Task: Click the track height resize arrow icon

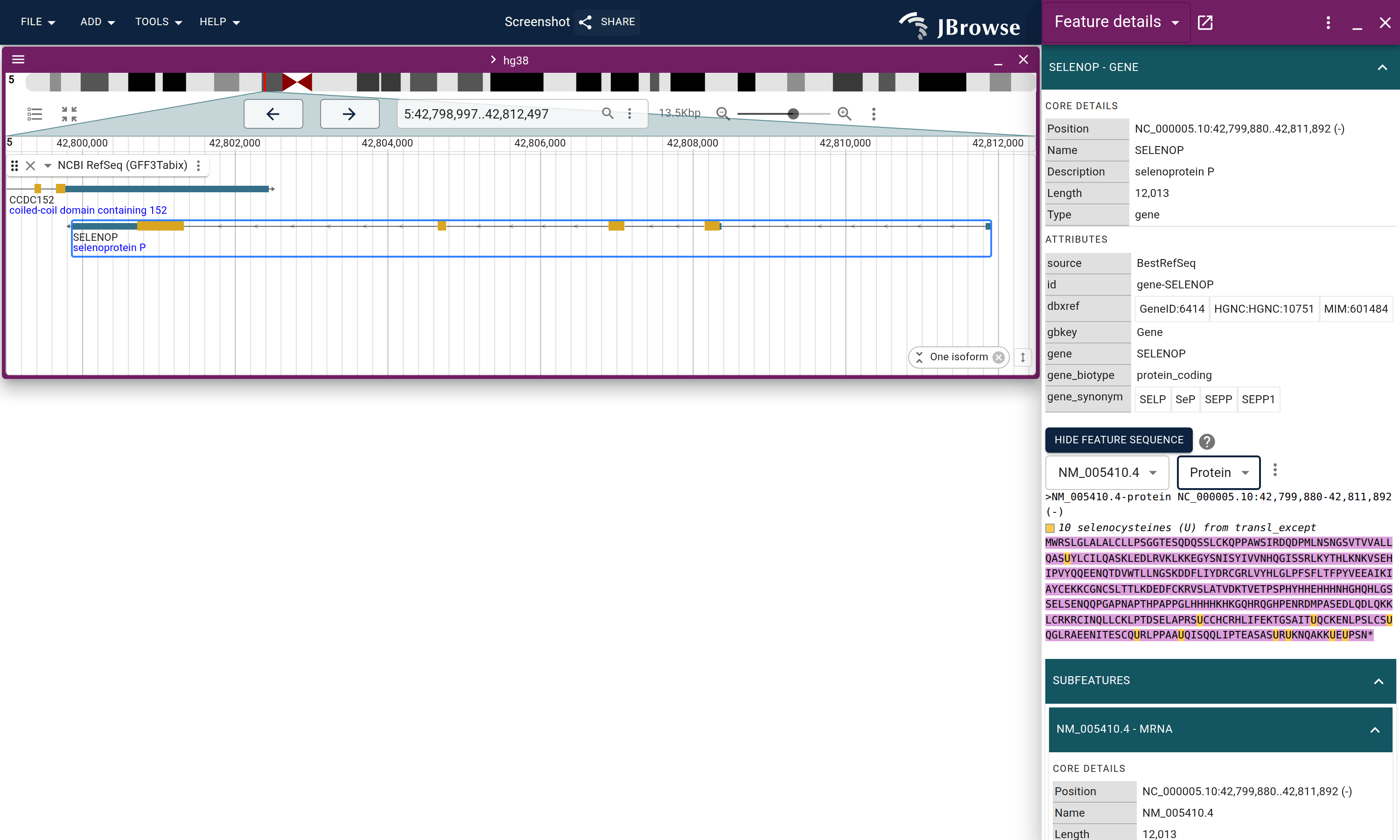Action: click(x=1022, y=357)
